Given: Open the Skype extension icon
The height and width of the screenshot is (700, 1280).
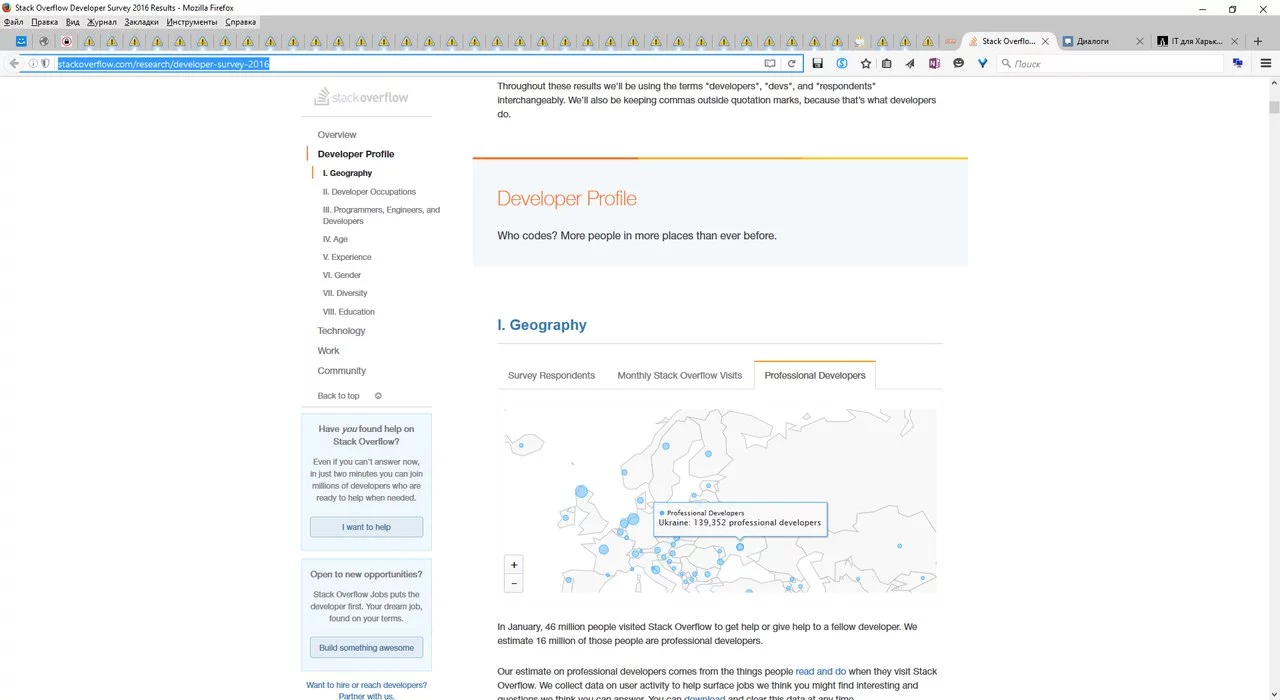Looking at the screenshot, I should click(x=842, y=63).
